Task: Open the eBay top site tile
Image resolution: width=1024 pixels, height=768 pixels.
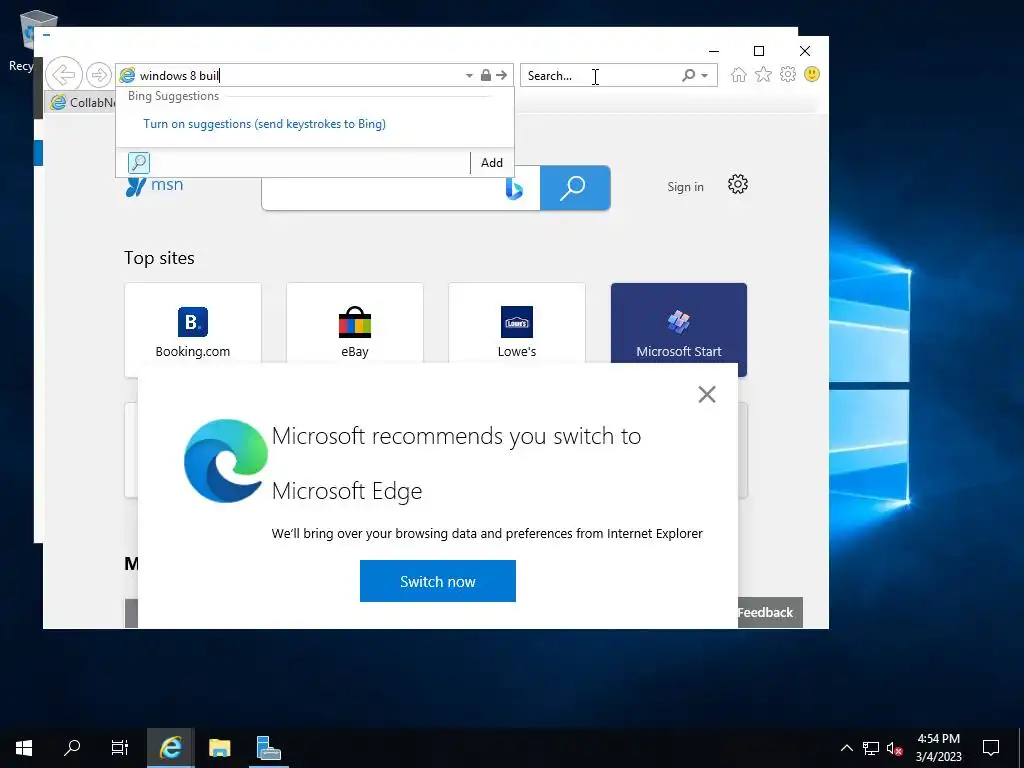Action: click(x=355, y=323)
